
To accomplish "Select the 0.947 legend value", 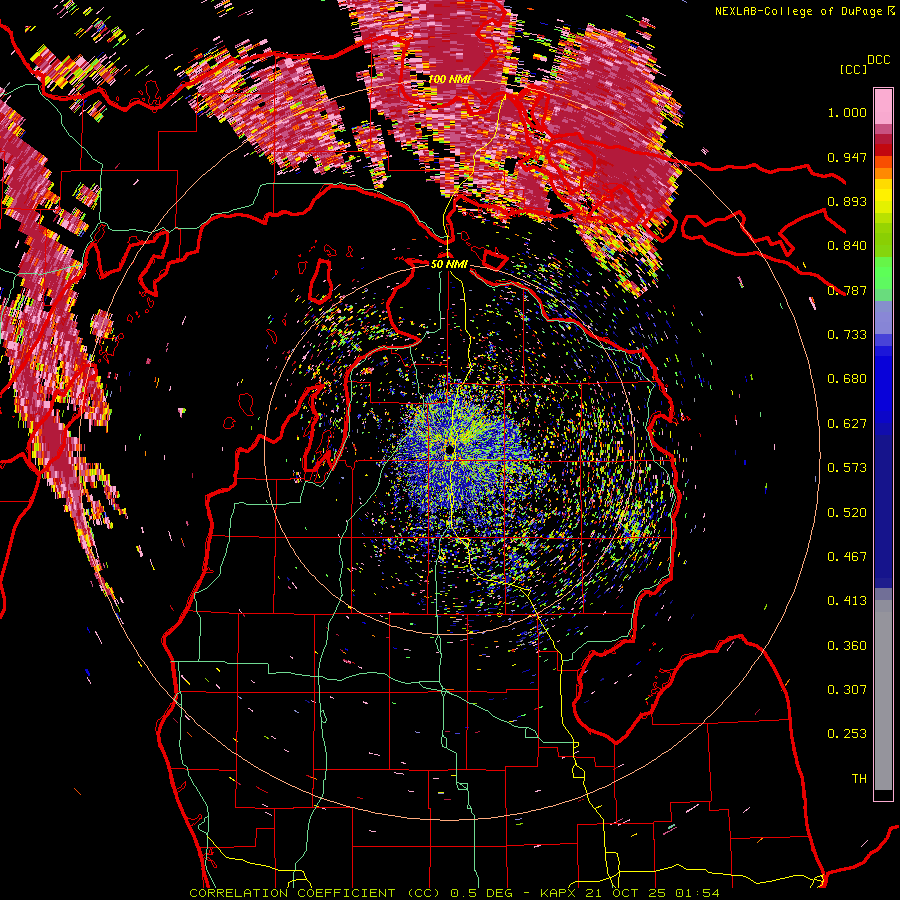I will (x=847, y=157).
